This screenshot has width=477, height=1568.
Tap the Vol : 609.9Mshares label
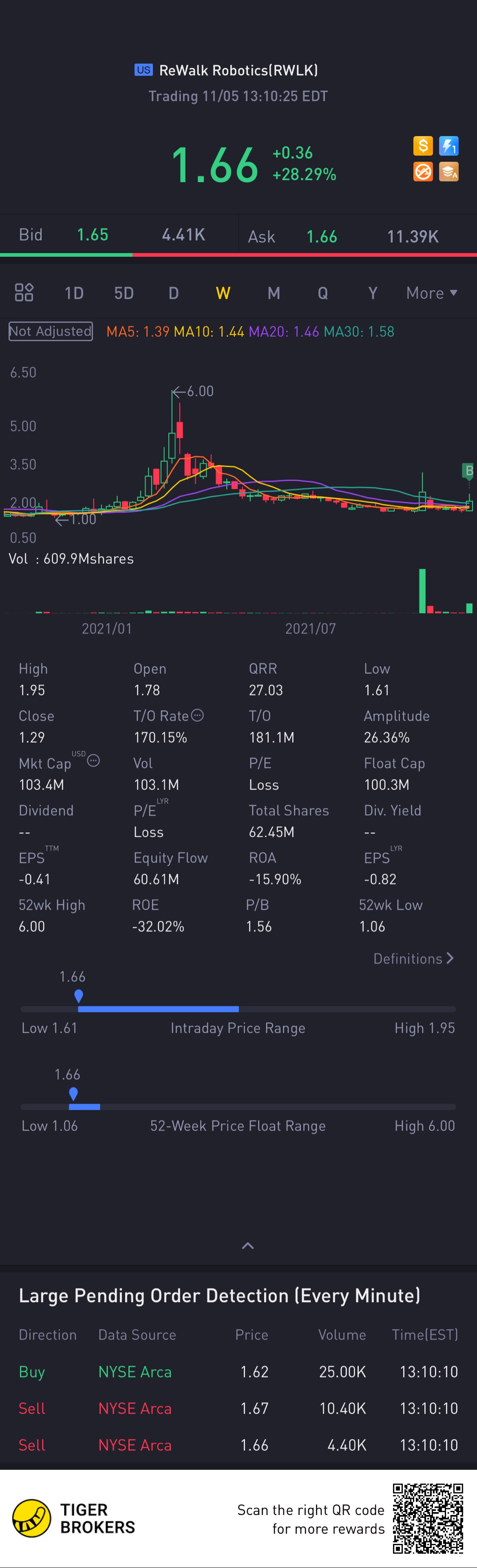click(71, 559)
